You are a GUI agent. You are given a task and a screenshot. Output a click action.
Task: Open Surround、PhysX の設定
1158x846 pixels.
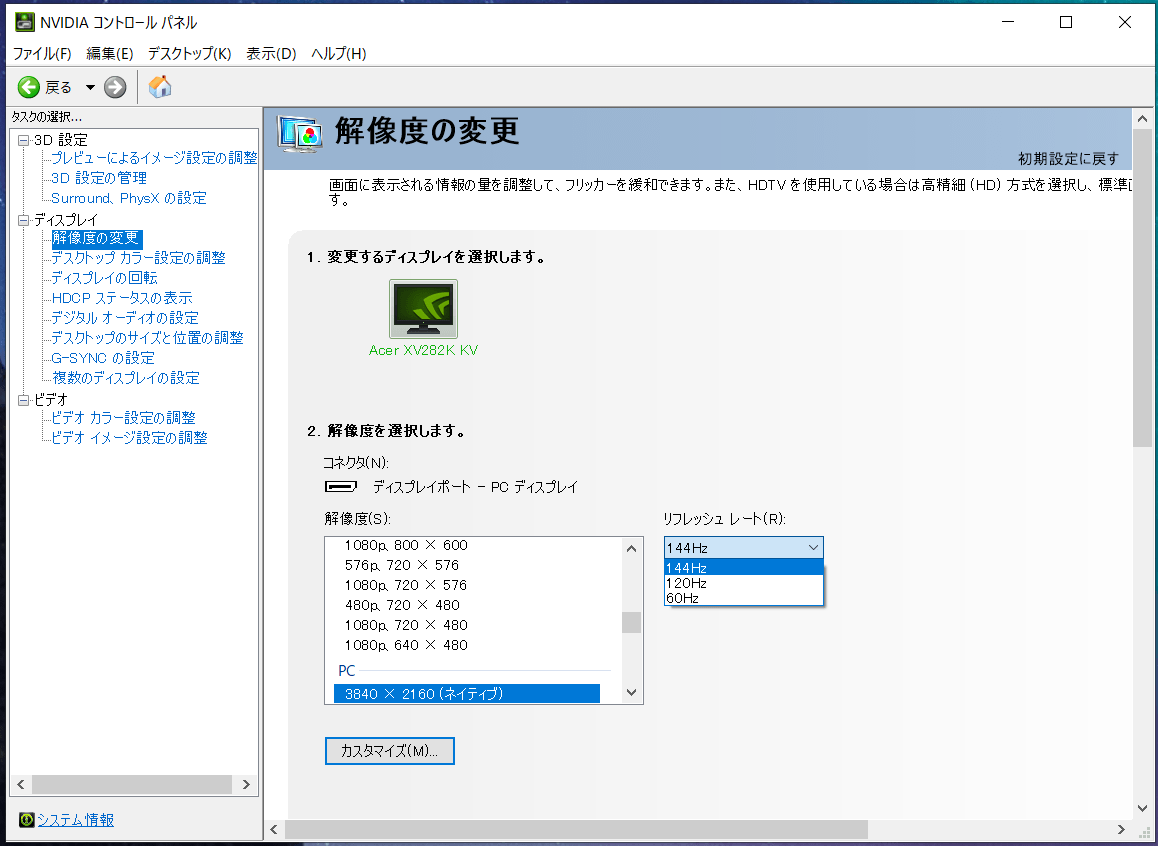tap(129, 198)
